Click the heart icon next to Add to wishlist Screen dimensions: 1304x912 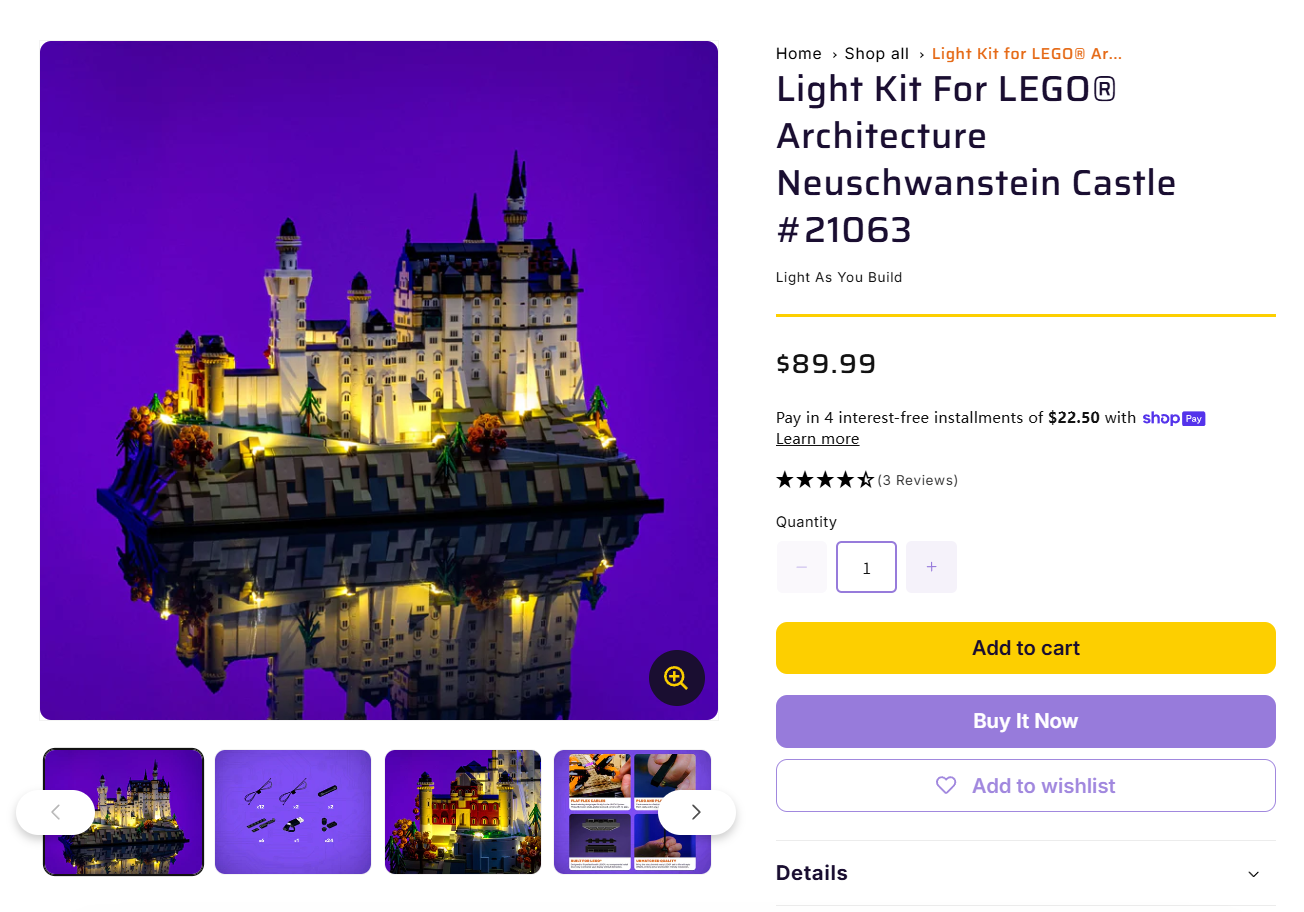[946, 785]
